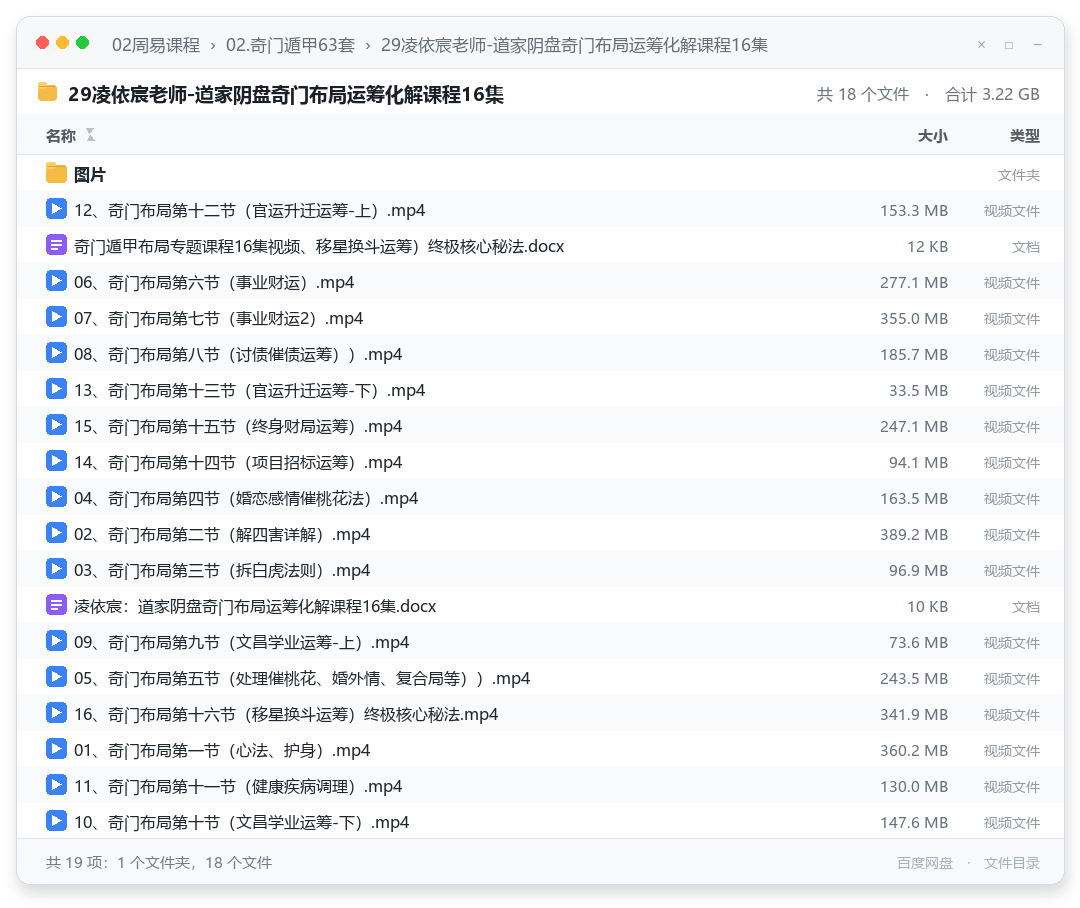Sort the list by 名称 column
The width and height of the screenshot is (1080, 908).
pyautogui.click(x=61, y=136)
